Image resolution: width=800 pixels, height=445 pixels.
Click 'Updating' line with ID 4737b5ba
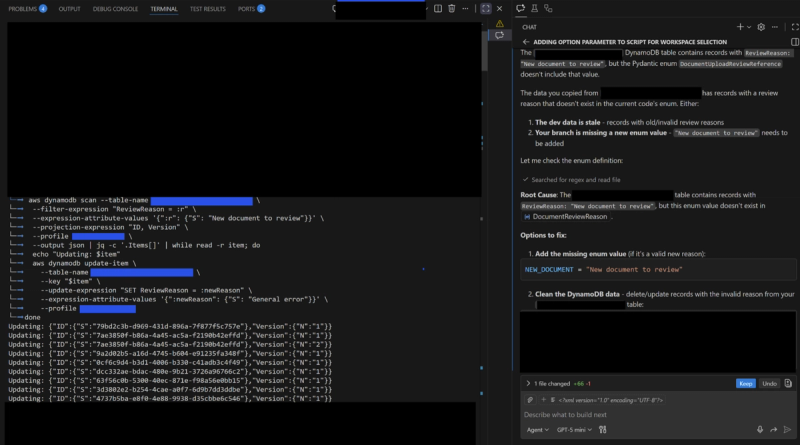pos(170,399)
